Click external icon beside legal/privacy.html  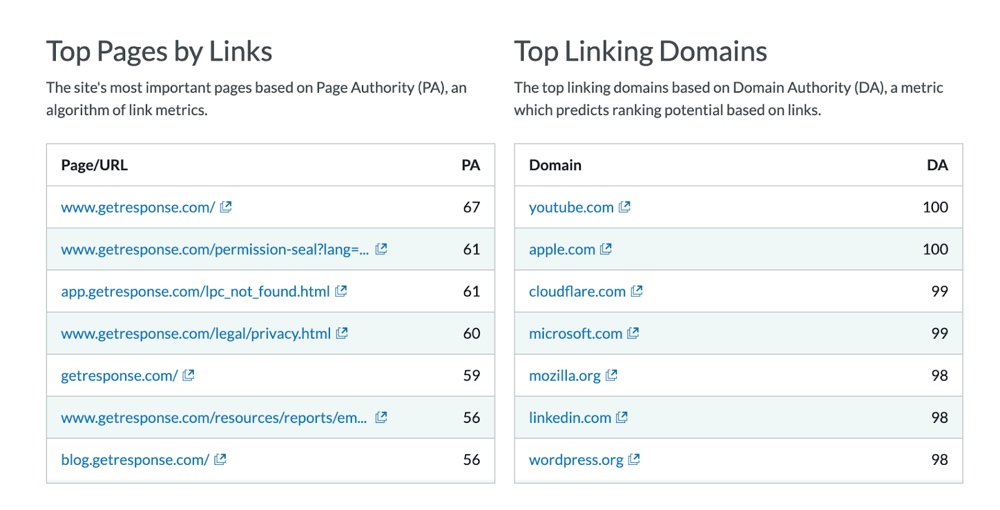point(342,333)
